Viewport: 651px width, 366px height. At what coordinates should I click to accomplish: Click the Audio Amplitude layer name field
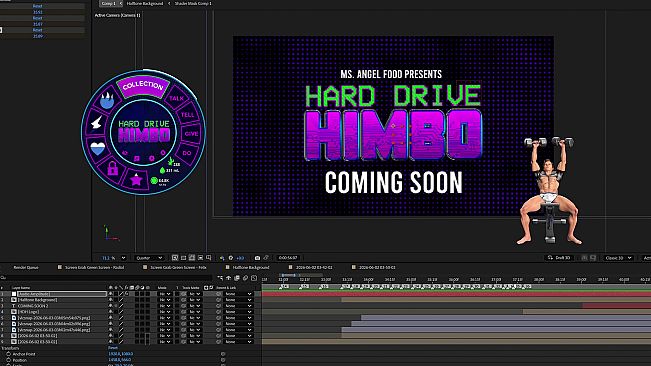click(x=61, y=294)
